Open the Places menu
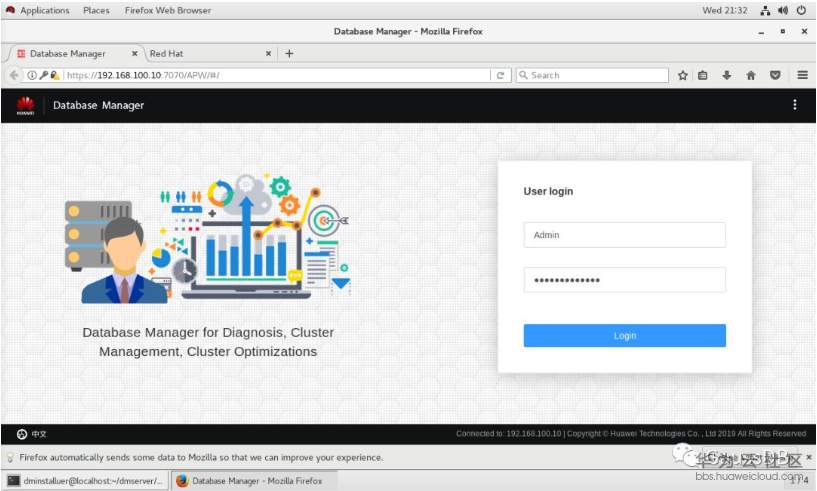The width and height of the screenshot is (817, 491). point(96,10)
